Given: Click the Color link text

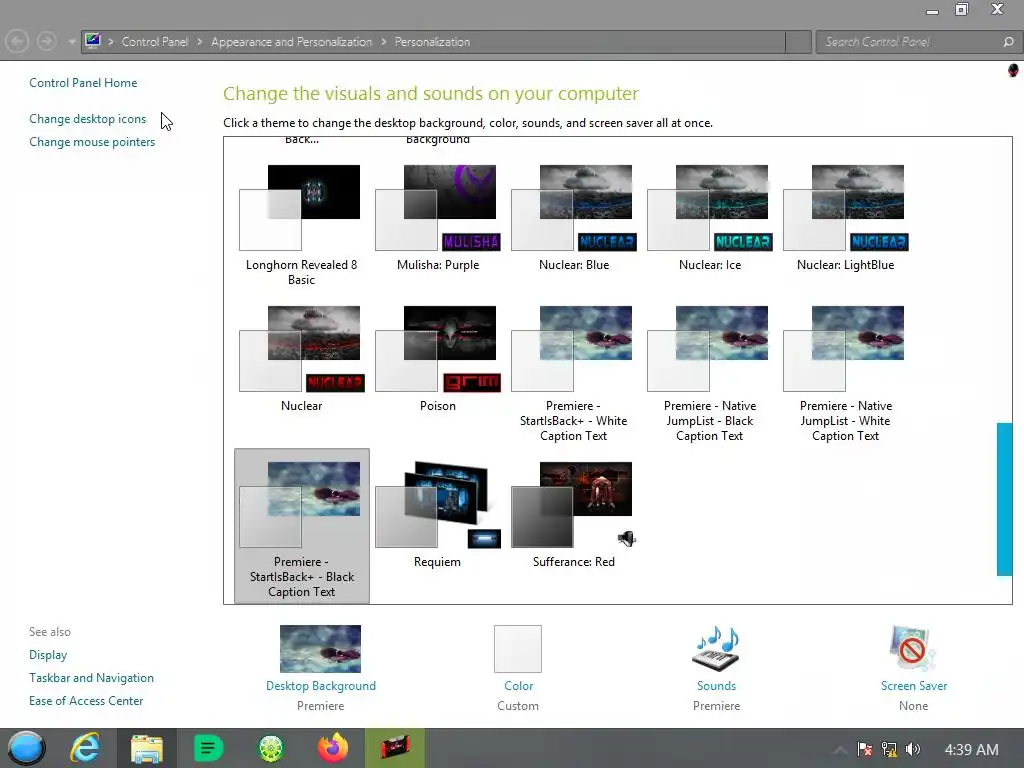Looking at the screenshot, I should pos(519,686).
